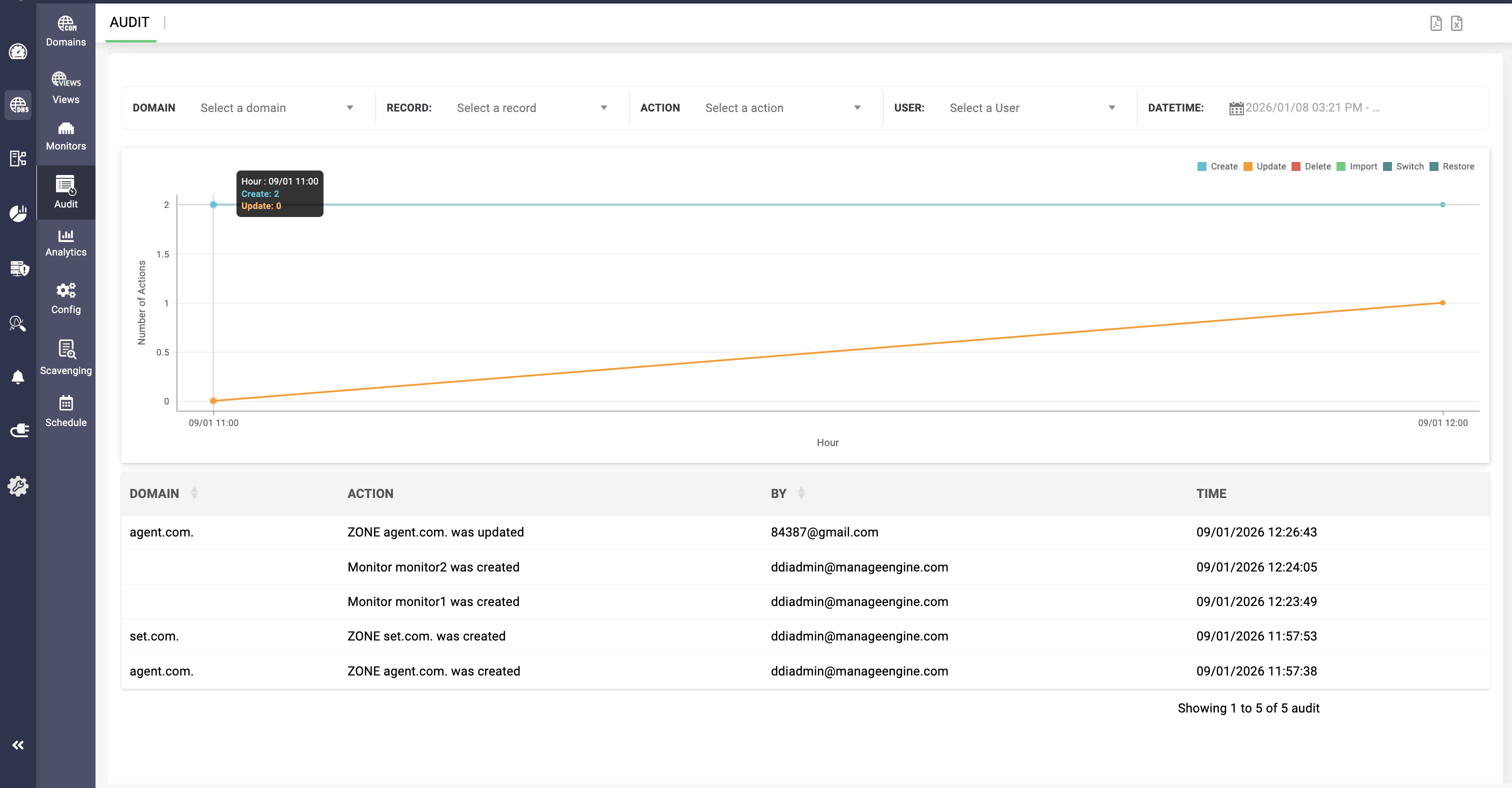Open the Select a User dropdown
Viewport: 1512px width, 788px height.
tap(1031, 108)
